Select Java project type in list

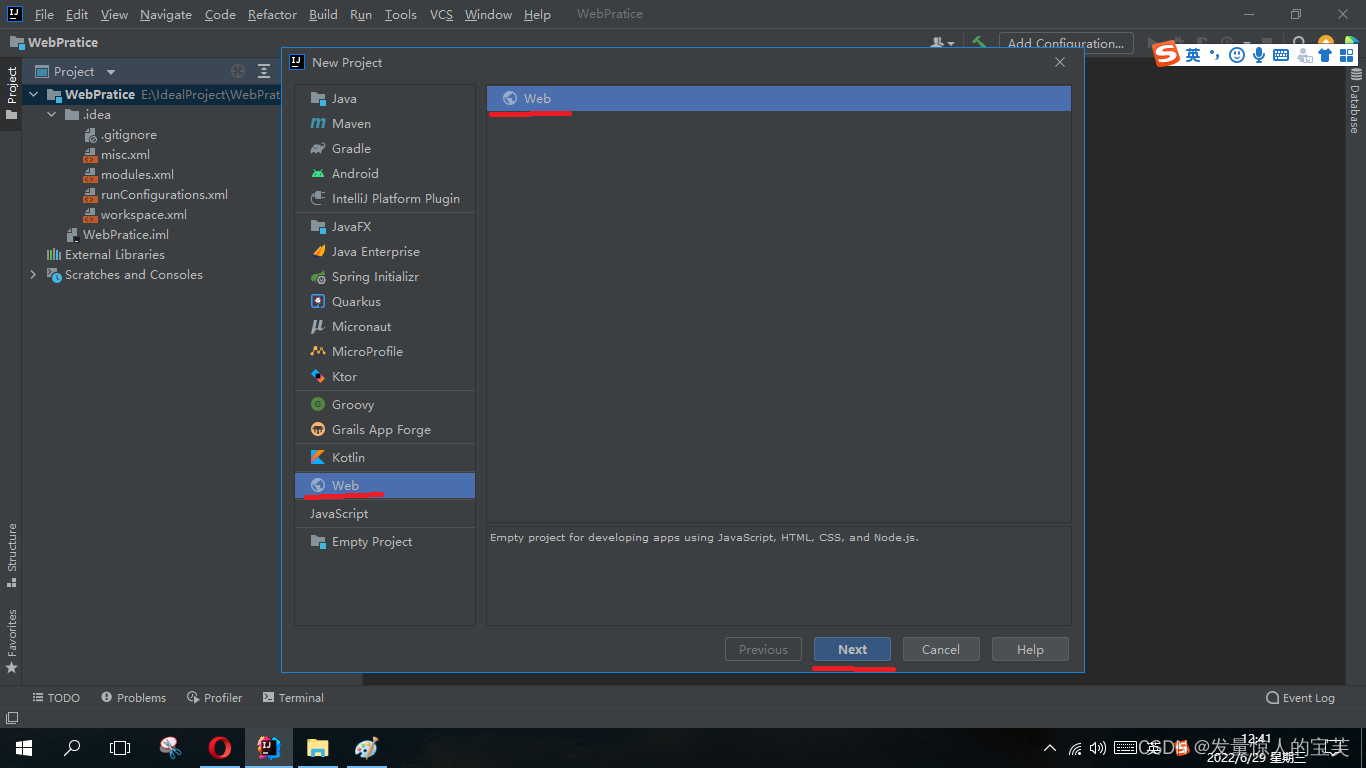point(385,98)
